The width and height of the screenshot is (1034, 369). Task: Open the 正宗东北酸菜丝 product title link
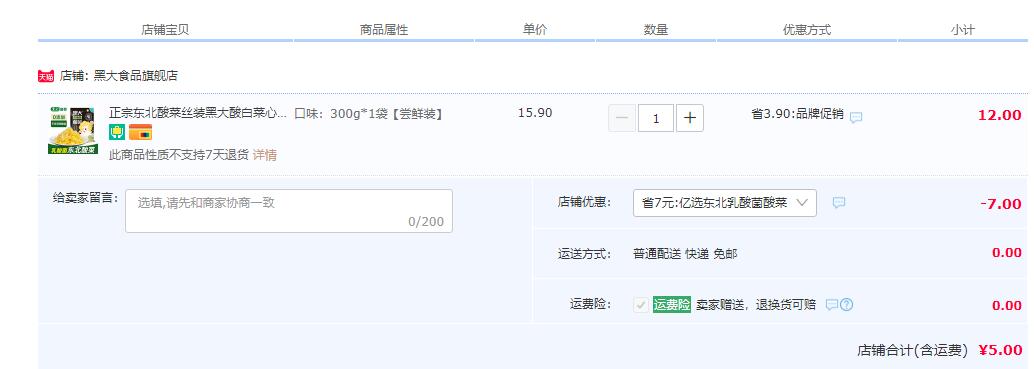pyautogui.click(x=198, y=113)
